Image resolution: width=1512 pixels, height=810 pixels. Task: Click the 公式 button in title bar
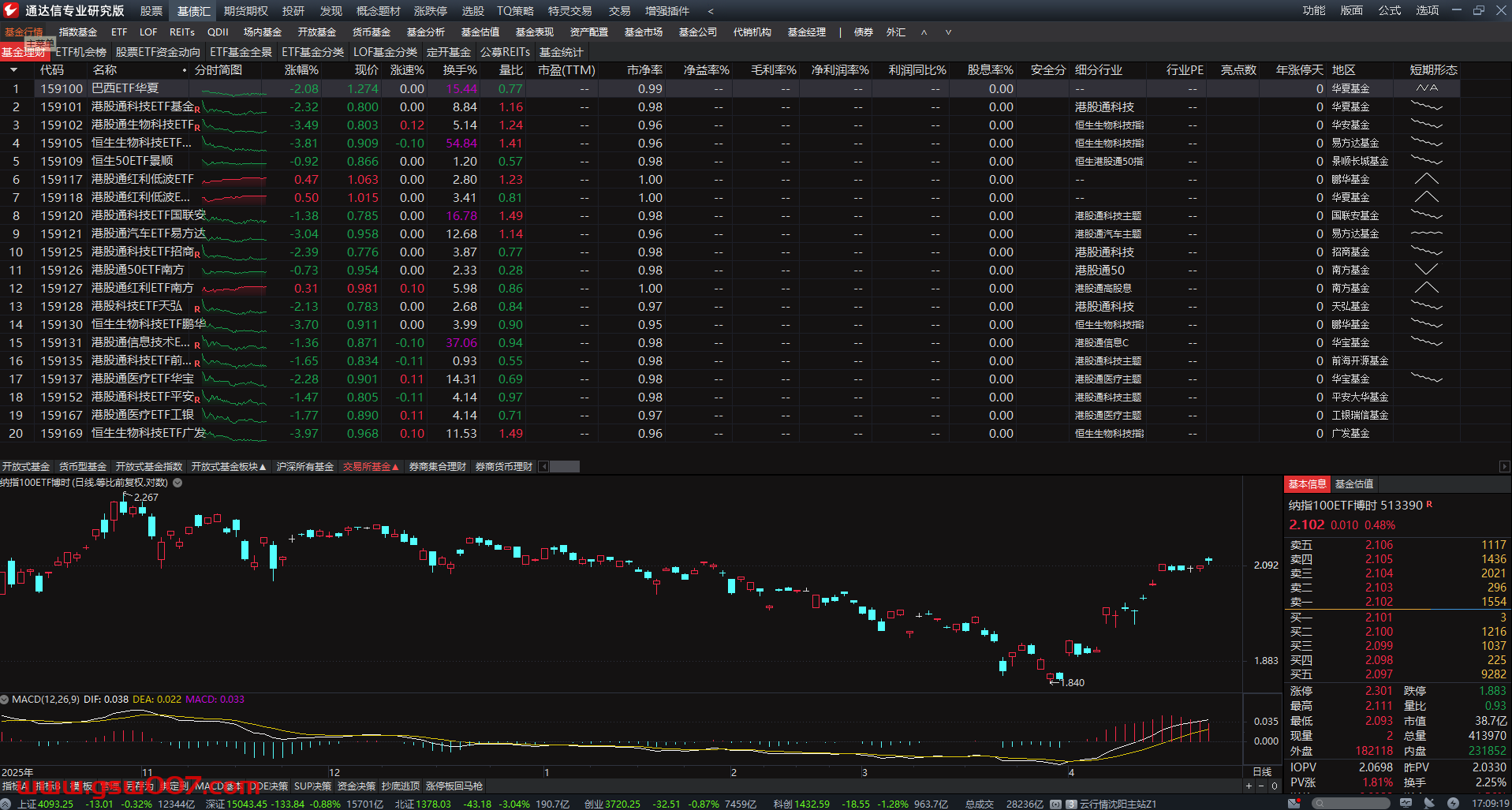[1389, 10]
